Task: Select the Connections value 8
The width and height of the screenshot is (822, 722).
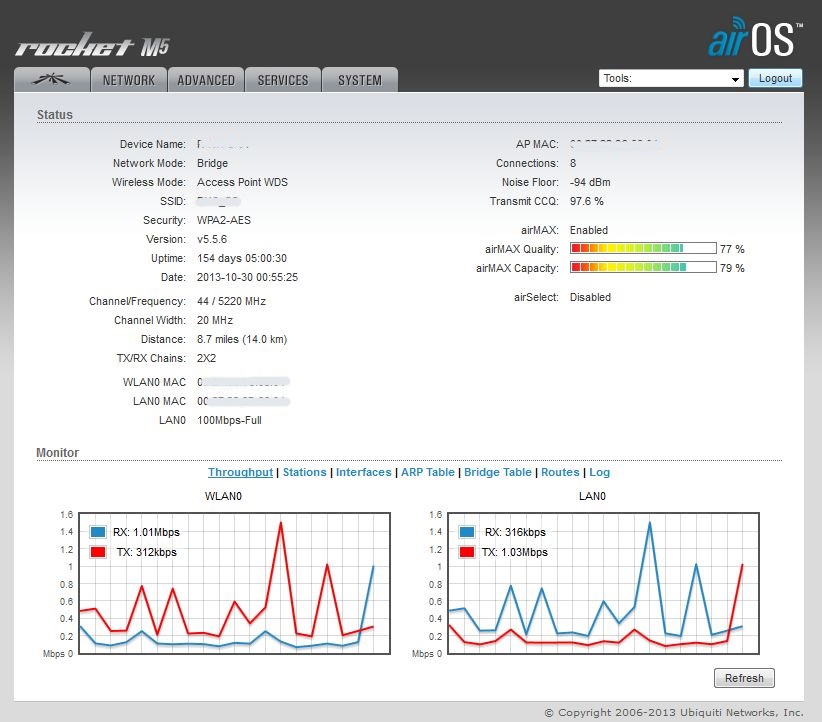Action: tap(573, 163)
